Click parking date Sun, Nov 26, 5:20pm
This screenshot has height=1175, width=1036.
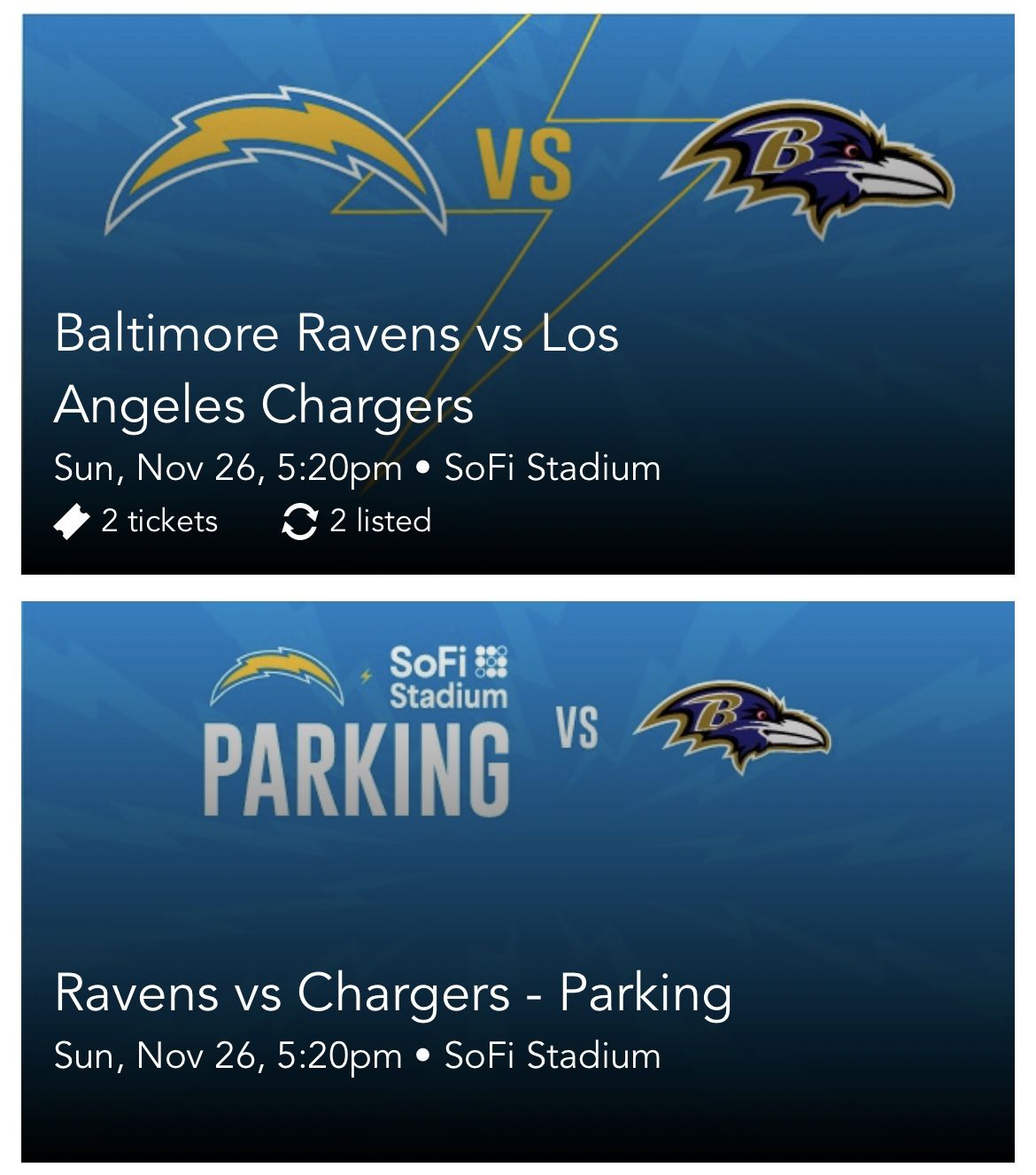pos(228,1055)
